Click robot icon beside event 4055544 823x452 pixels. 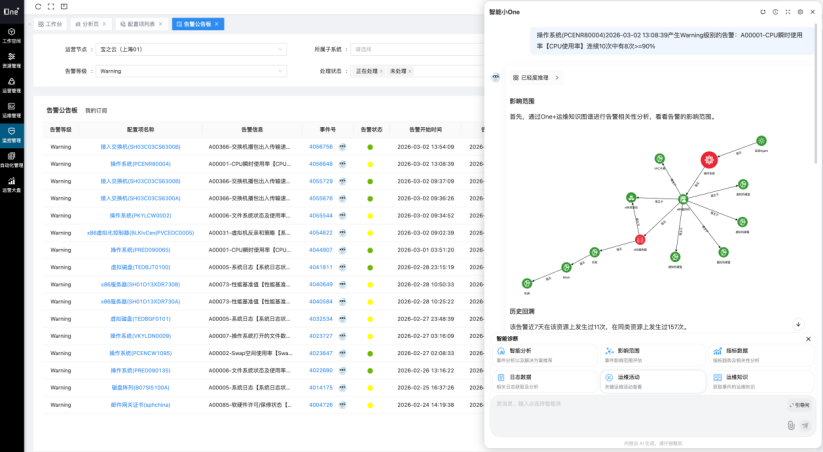(x=342, y=216)
